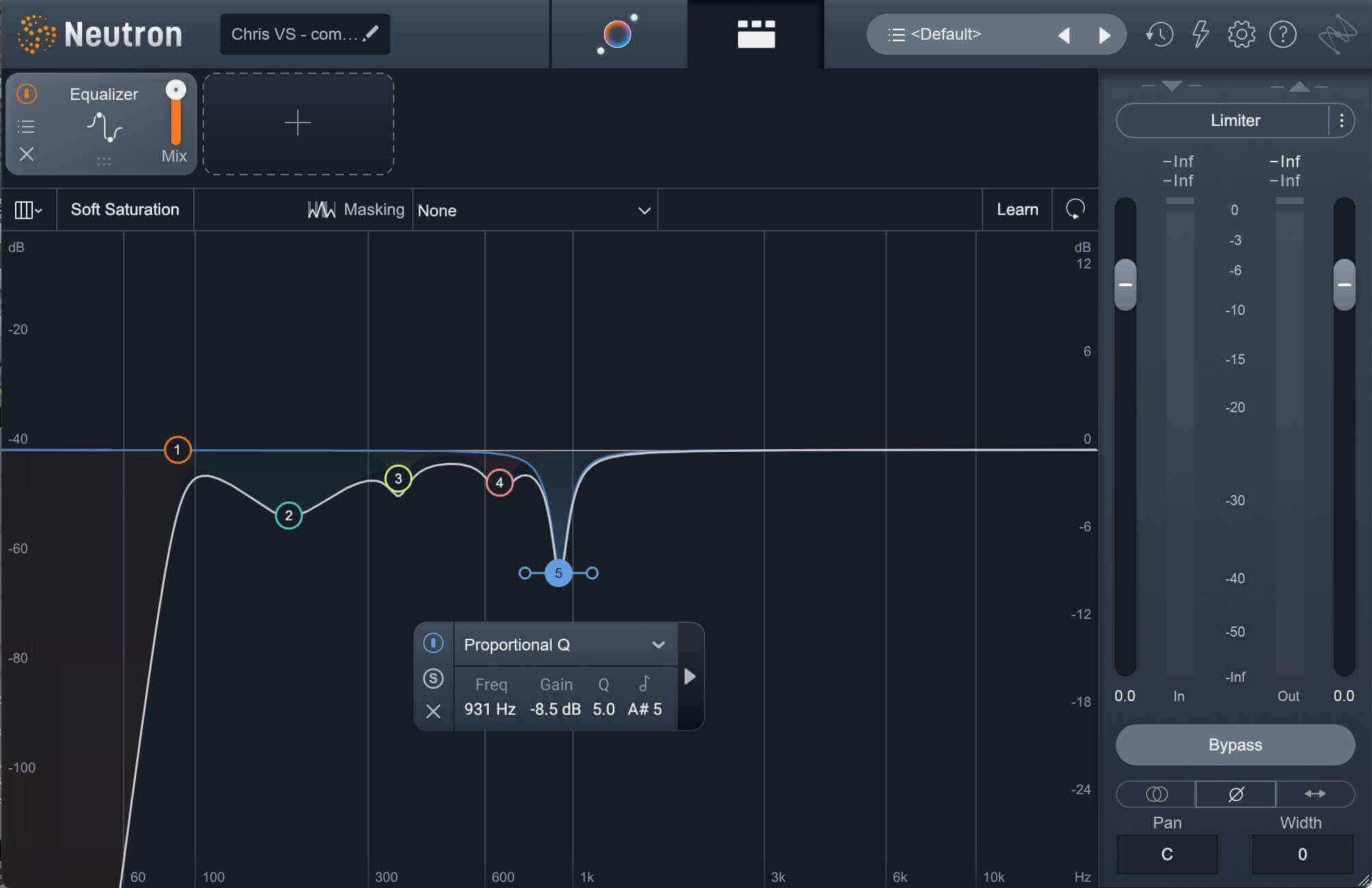Click the input gain 0.0 readout

click(x=1125, y=696)
